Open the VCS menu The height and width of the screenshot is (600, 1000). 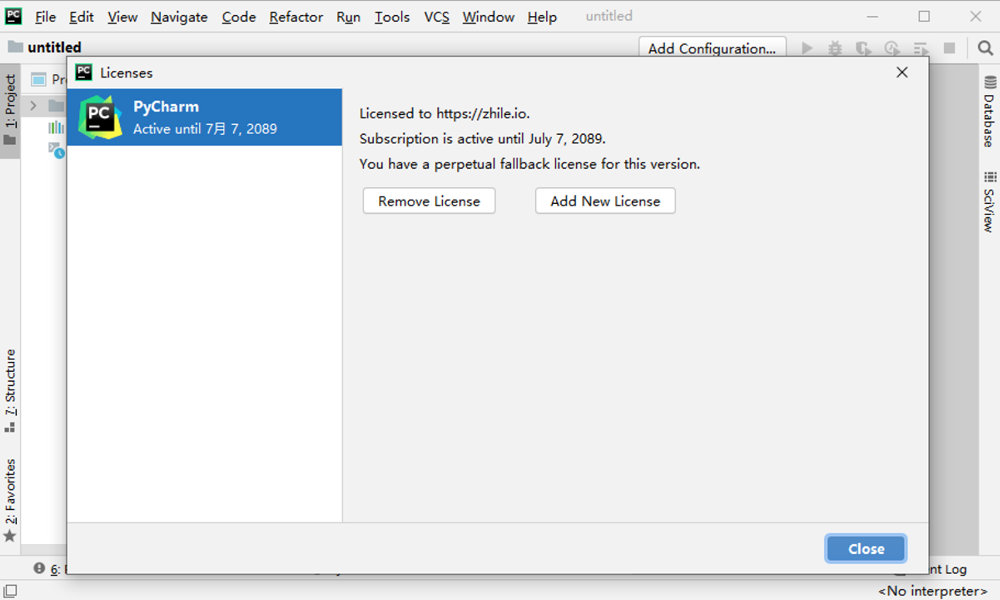tap(436, 17)
